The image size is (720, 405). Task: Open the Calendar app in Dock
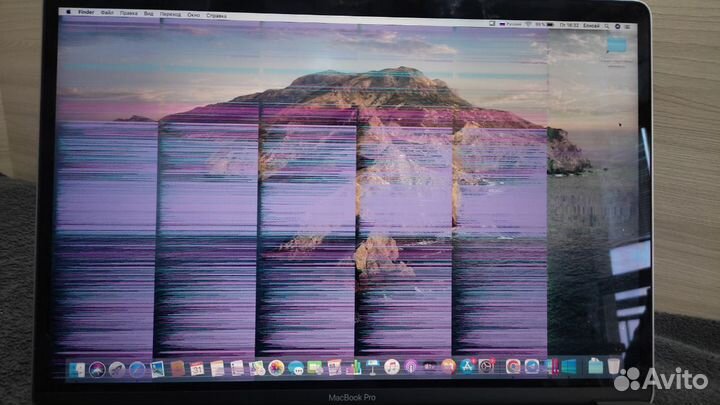tap(197, 369)
